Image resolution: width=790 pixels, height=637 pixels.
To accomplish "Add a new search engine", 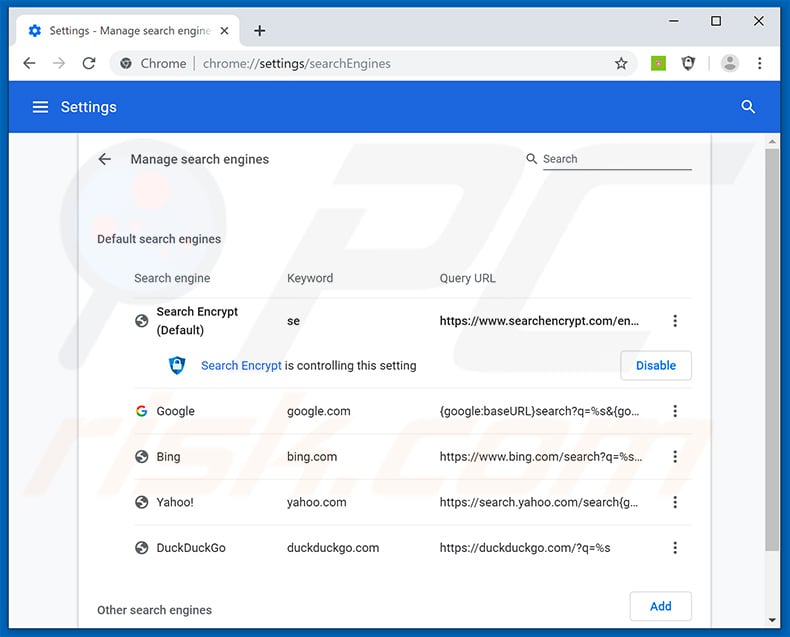I will [660, 606].
